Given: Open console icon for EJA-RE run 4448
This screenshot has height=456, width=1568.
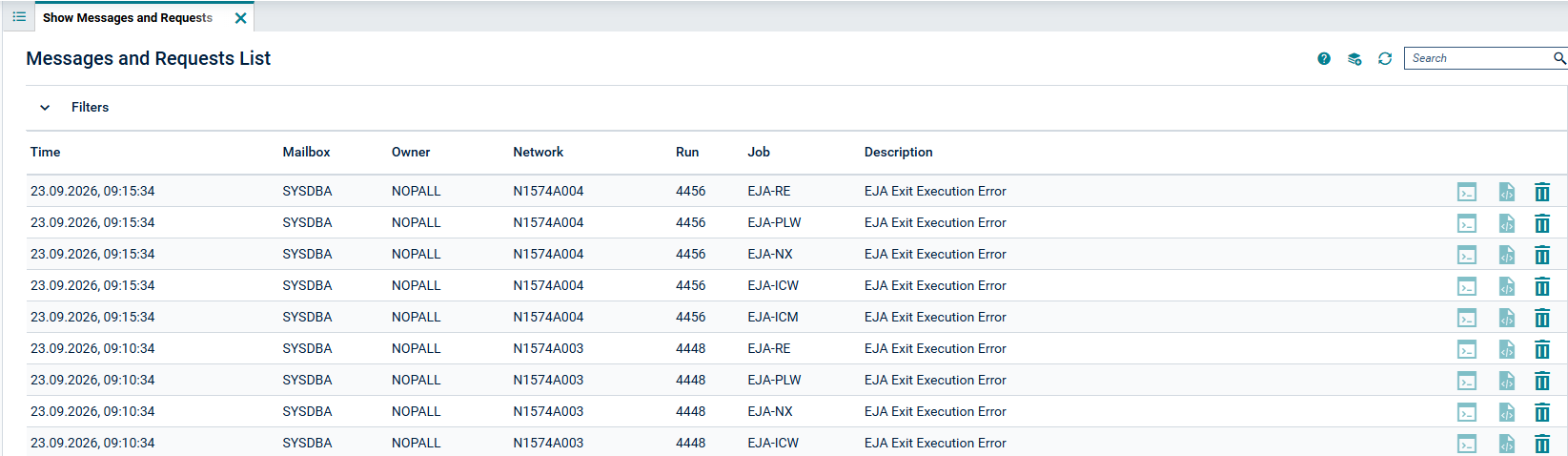Looking at the screenshot, I should click(x=1467, y=349).
